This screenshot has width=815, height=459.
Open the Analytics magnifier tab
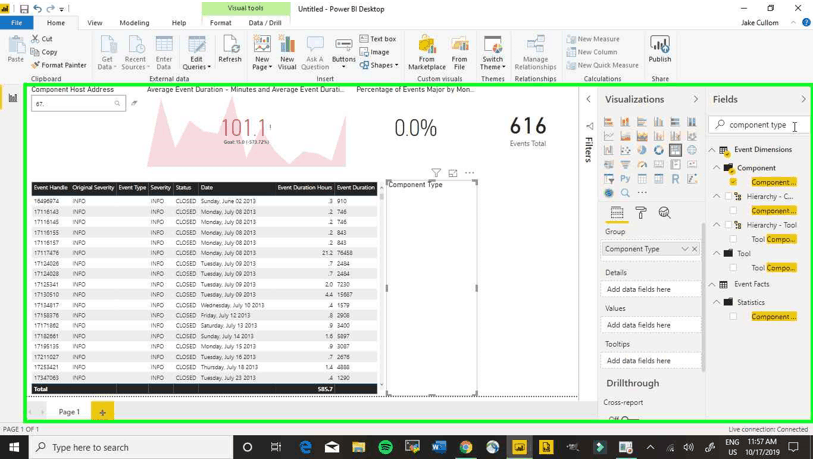coord(664,213)
